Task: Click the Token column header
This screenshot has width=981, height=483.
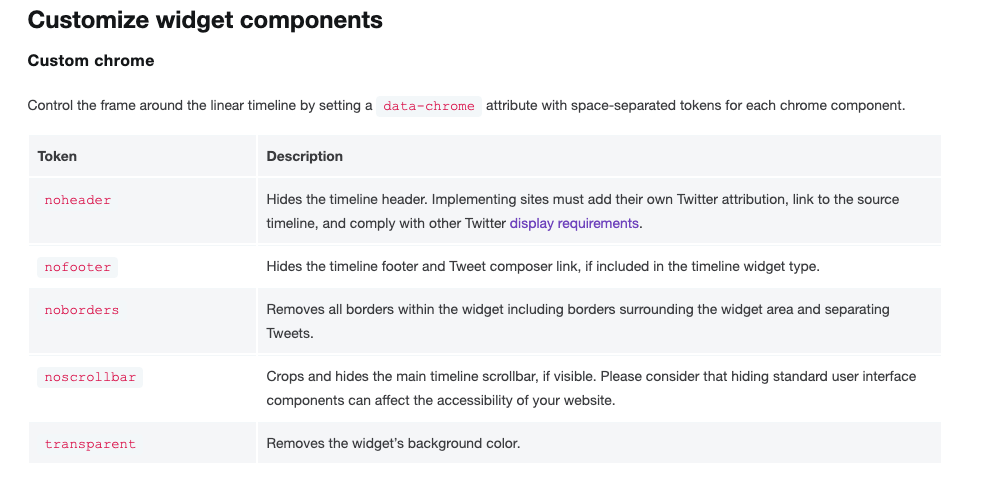Action: pos(57,156)
